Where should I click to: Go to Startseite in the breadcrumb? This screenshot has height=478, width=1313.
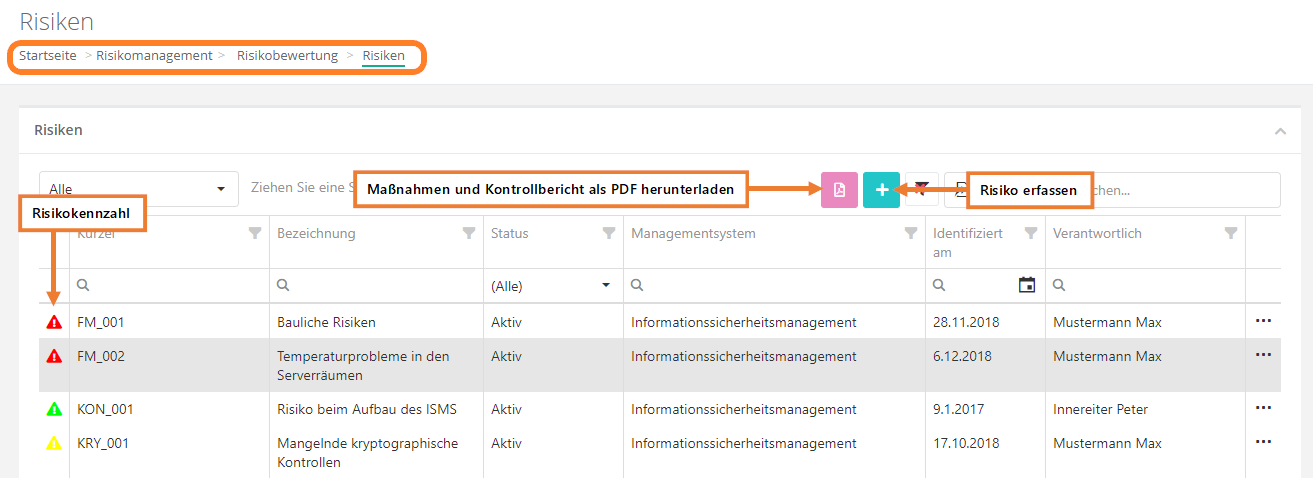[48, 56]
